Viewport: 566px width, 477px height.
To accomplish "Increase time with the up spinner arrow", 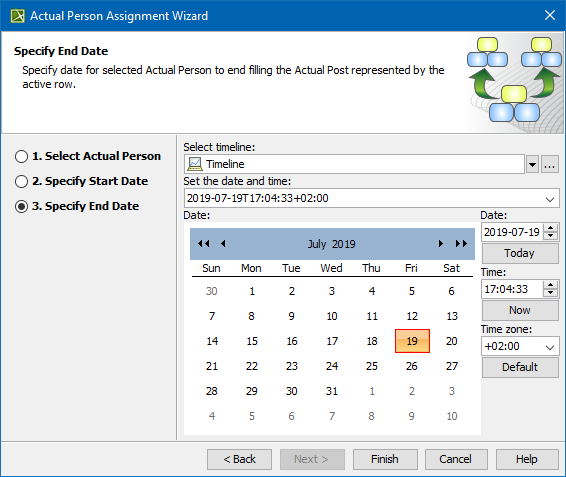I will tap(550, 285).
